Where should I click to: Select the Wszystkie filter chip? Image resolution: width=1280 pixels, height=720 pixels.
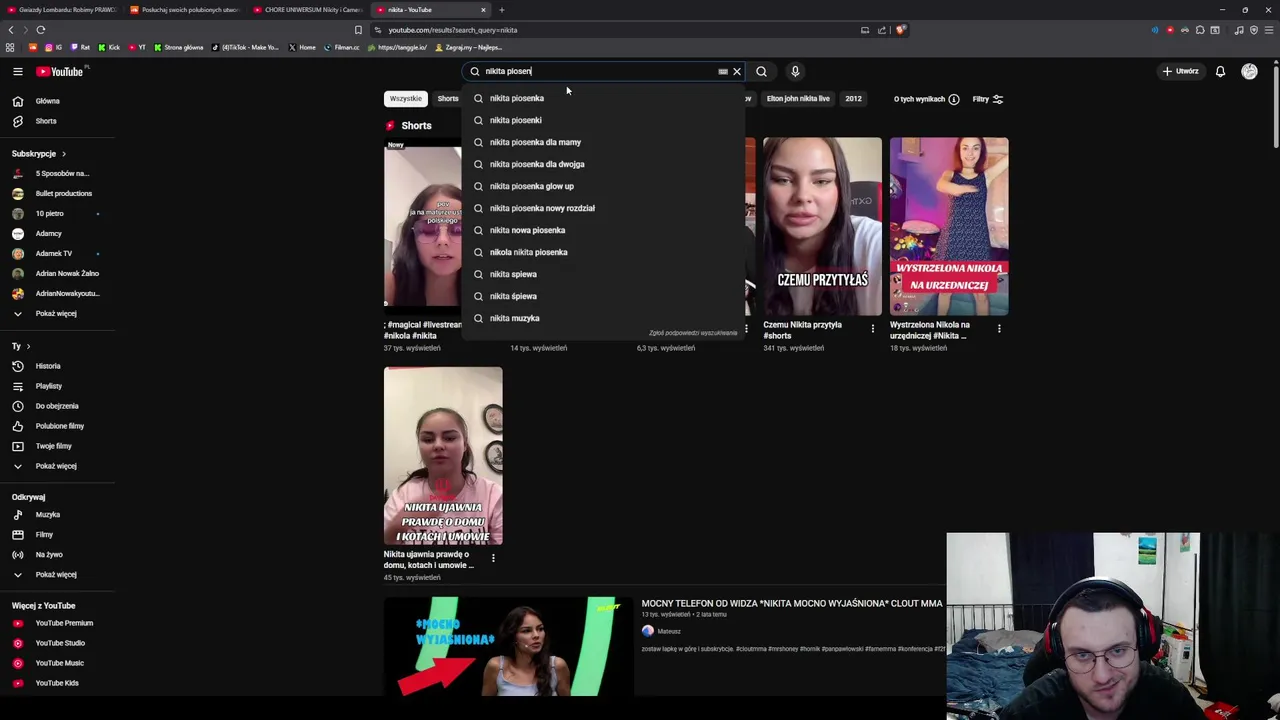click(x=405, y=99)
